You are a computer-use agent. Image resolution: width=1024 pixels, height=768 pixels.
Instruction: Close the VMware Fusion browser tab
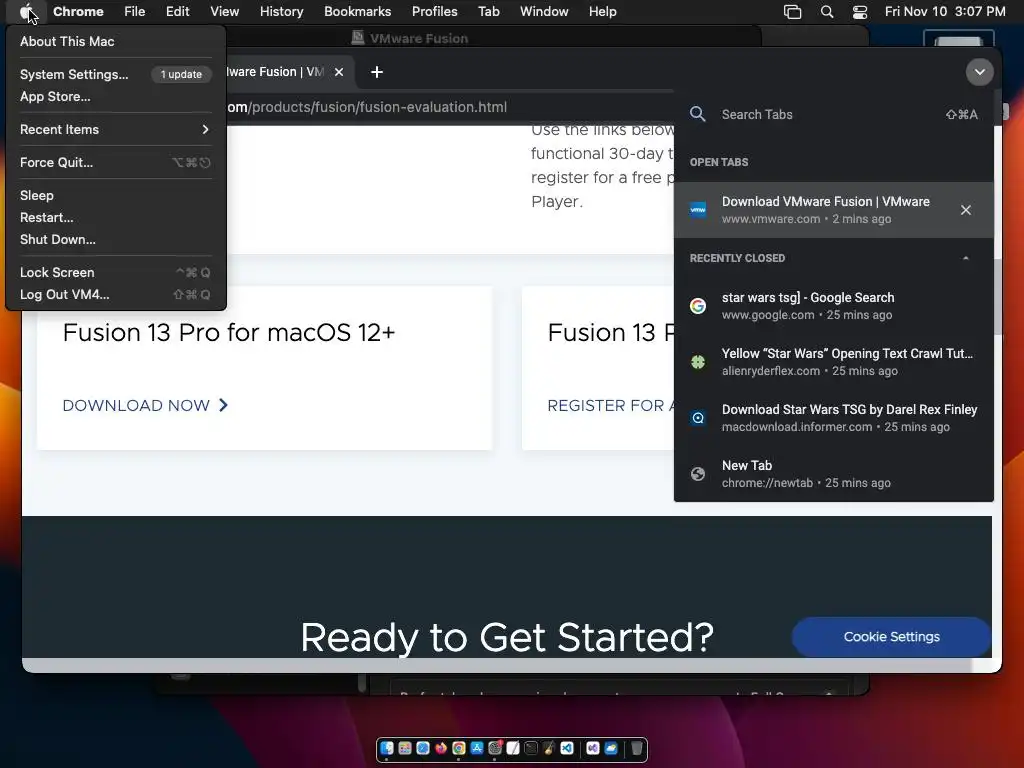[339, 72]
